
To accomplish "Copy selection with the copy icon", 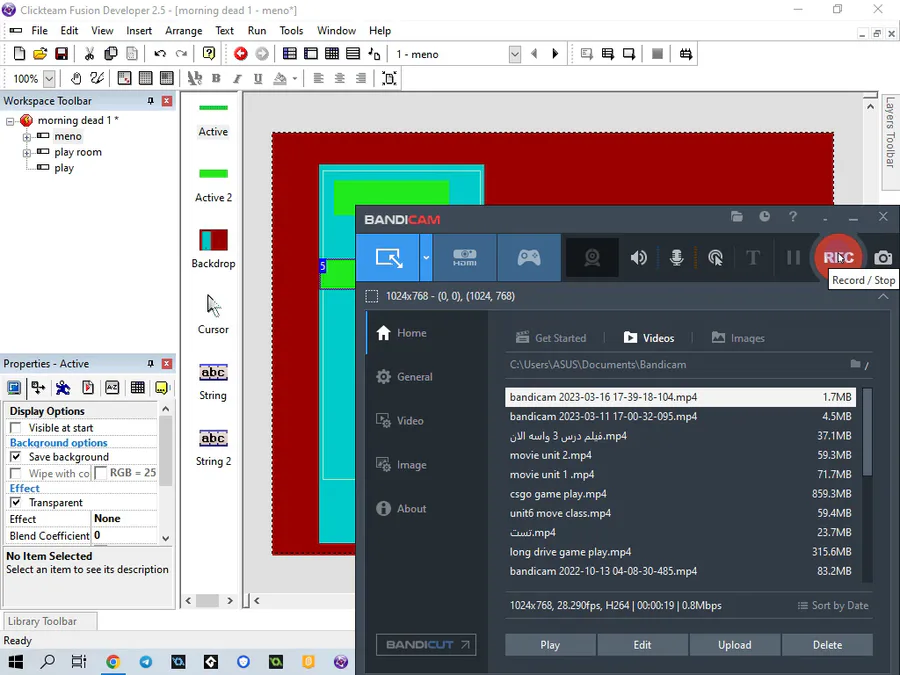I will pyautogui.click(x=111, y=54).
